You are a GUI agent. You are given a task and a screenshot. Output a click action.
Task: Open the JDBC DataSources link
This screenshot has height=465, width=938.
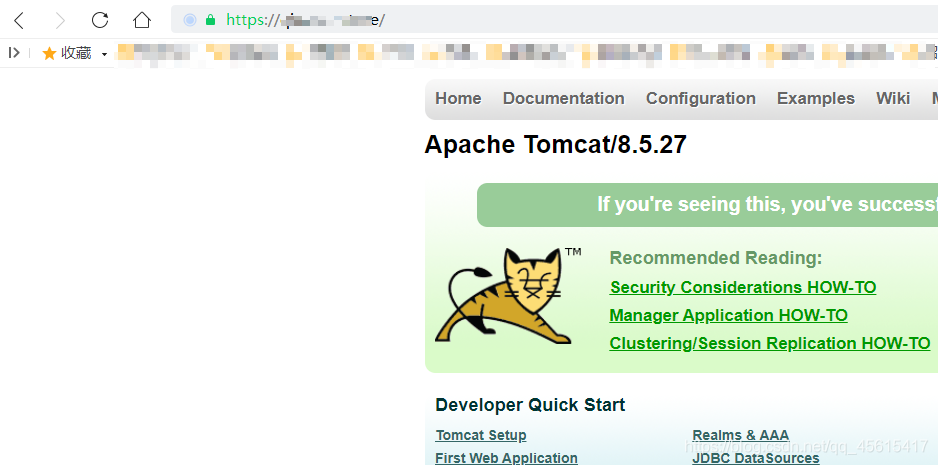click(x=756, y=458)
